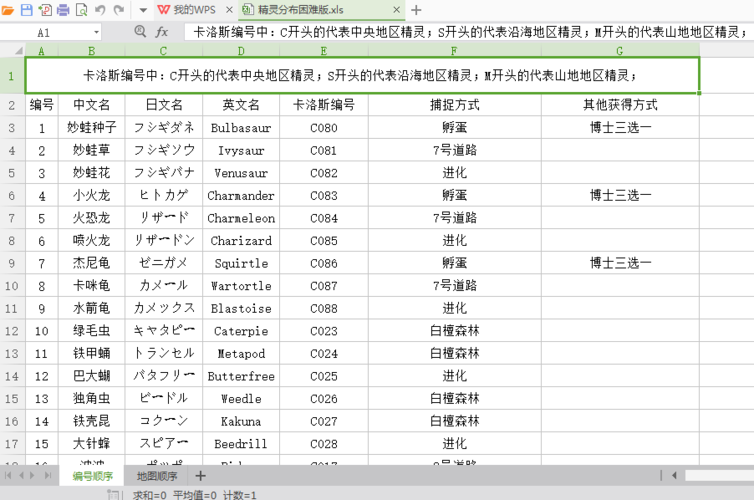Select the cell containing Squirtle

[x=241, y=263]
